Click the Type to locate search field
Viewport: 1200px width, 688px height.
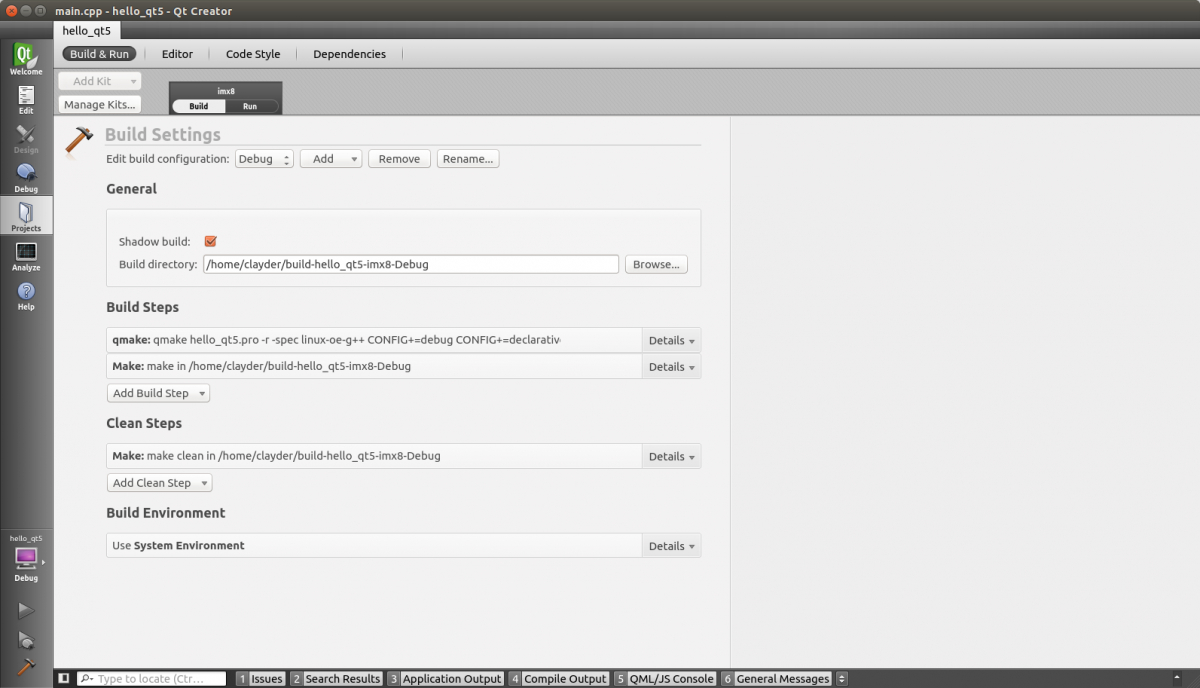150,678
